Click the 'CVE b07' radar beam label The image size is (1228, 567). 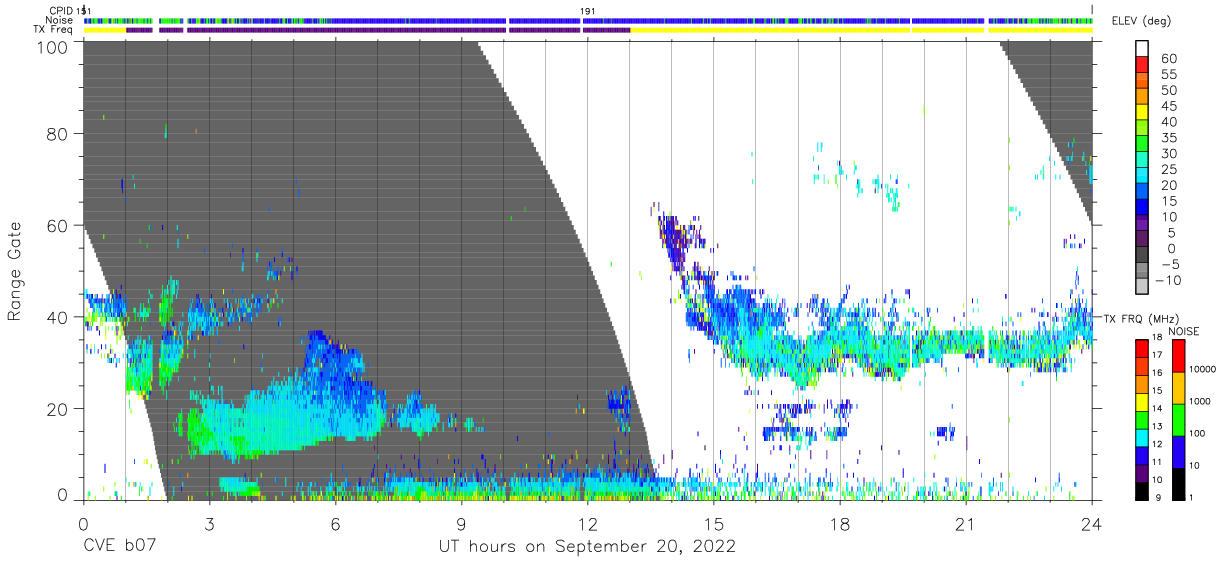click(119, 547)
